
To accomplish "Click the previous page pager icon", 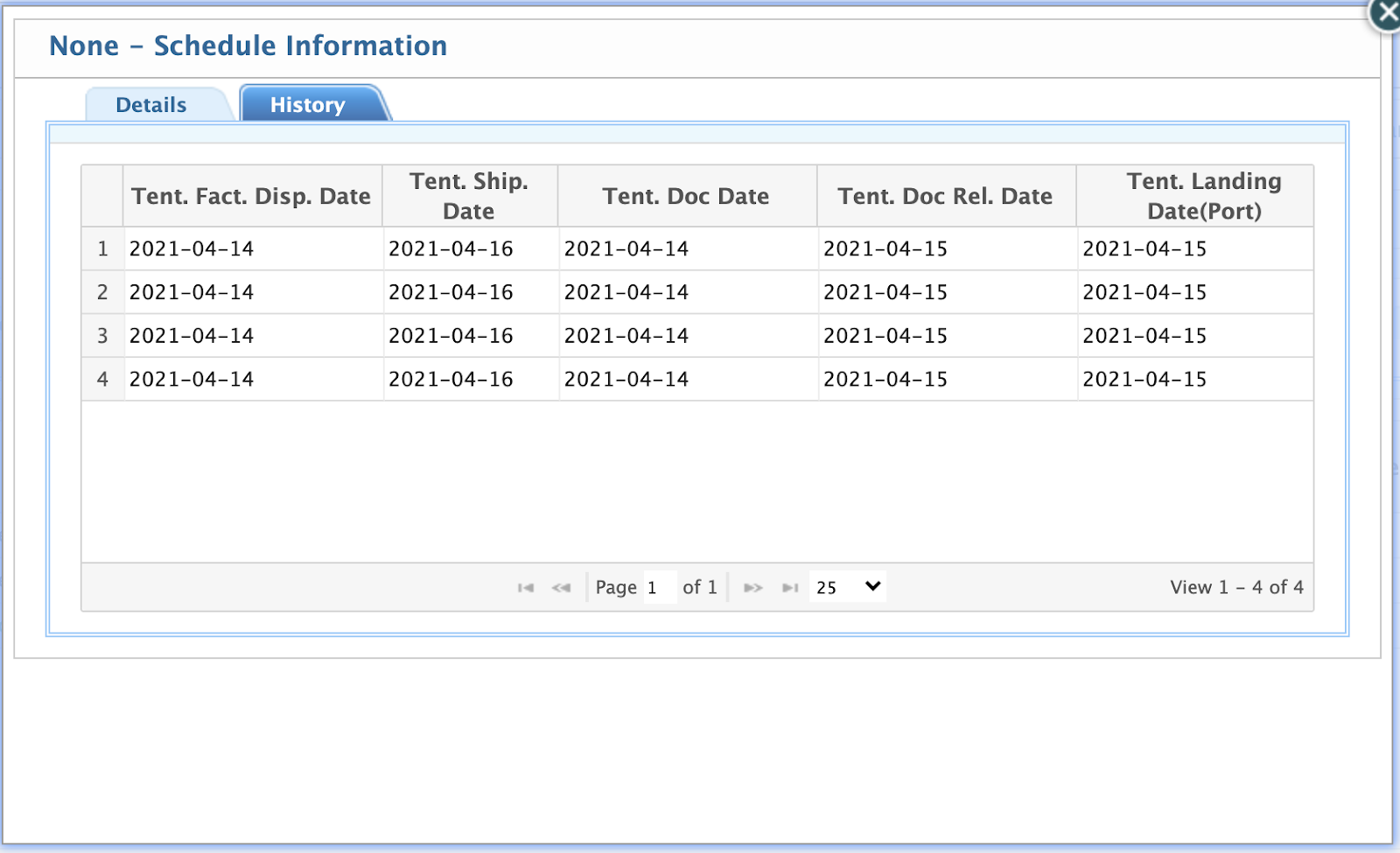I will click(x=561, y=588).
